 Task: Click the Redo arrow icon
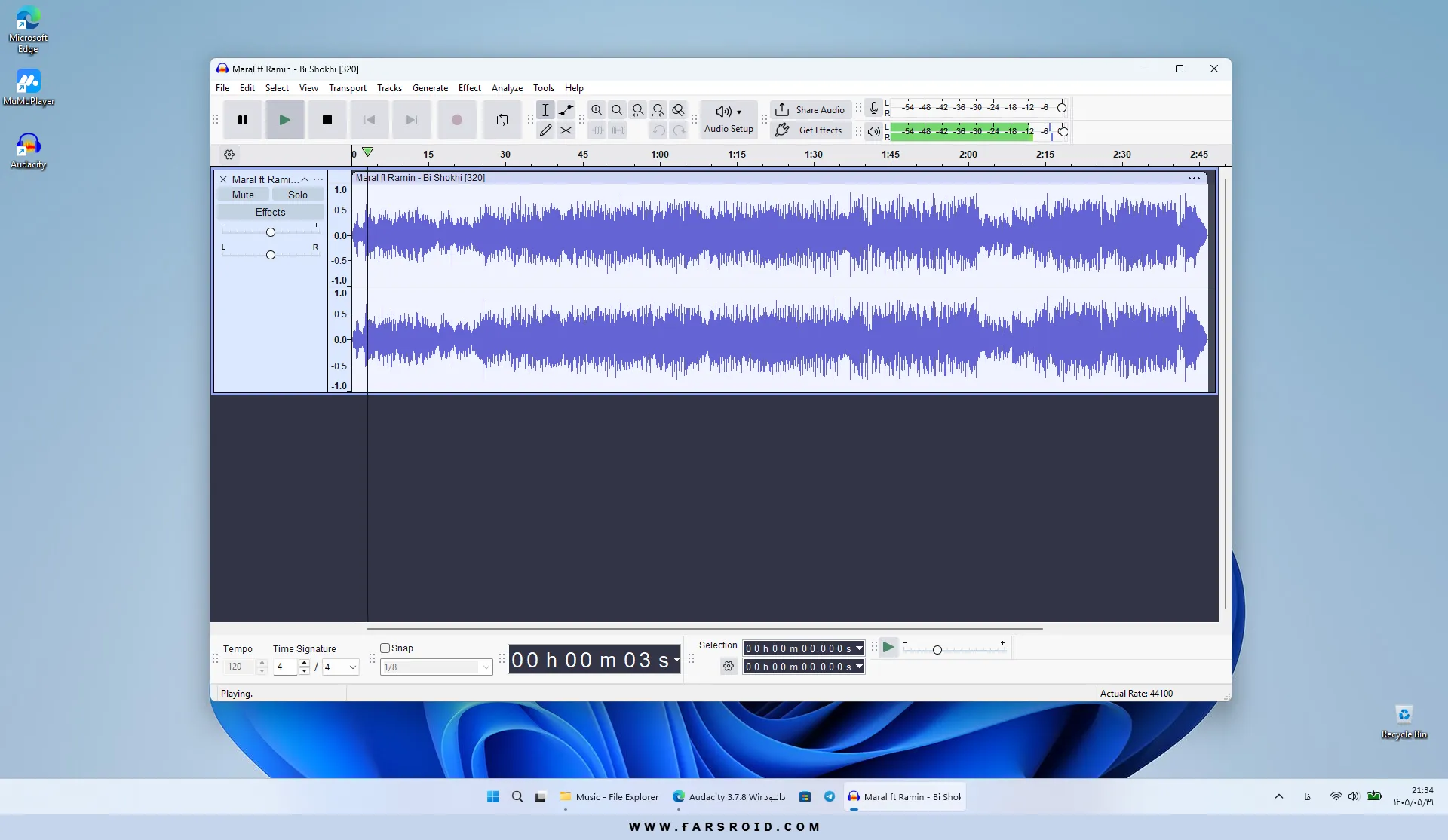[x=679, y=130]
